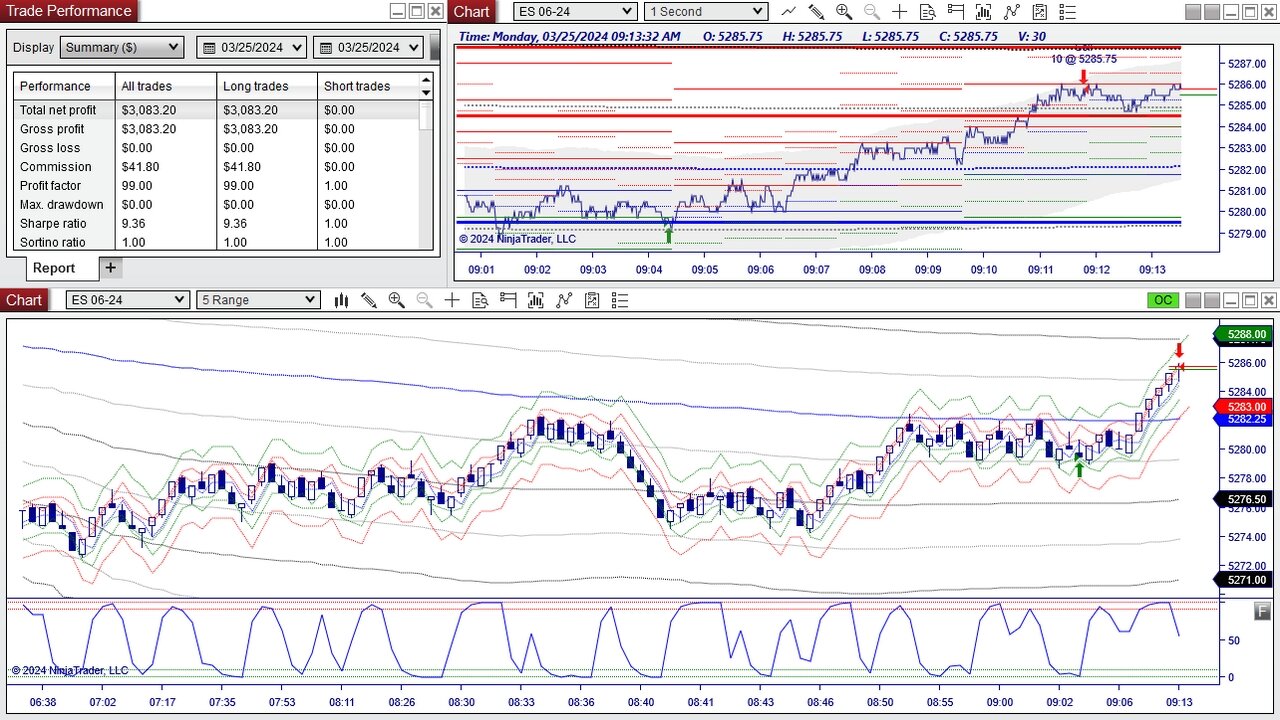This screenshot has width=1280, height=720.
Task: Click the Performance column header
Action: tap(64, 86)
